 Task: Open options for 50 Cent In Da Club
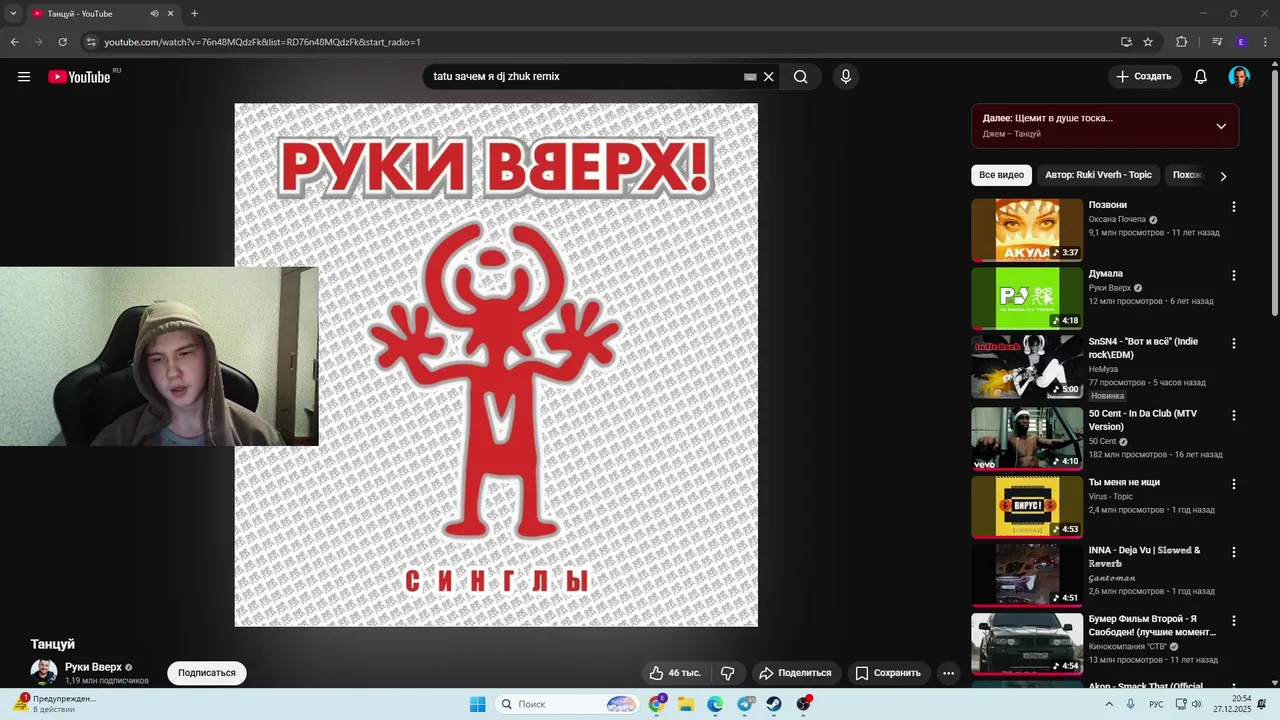[1233, 415]
